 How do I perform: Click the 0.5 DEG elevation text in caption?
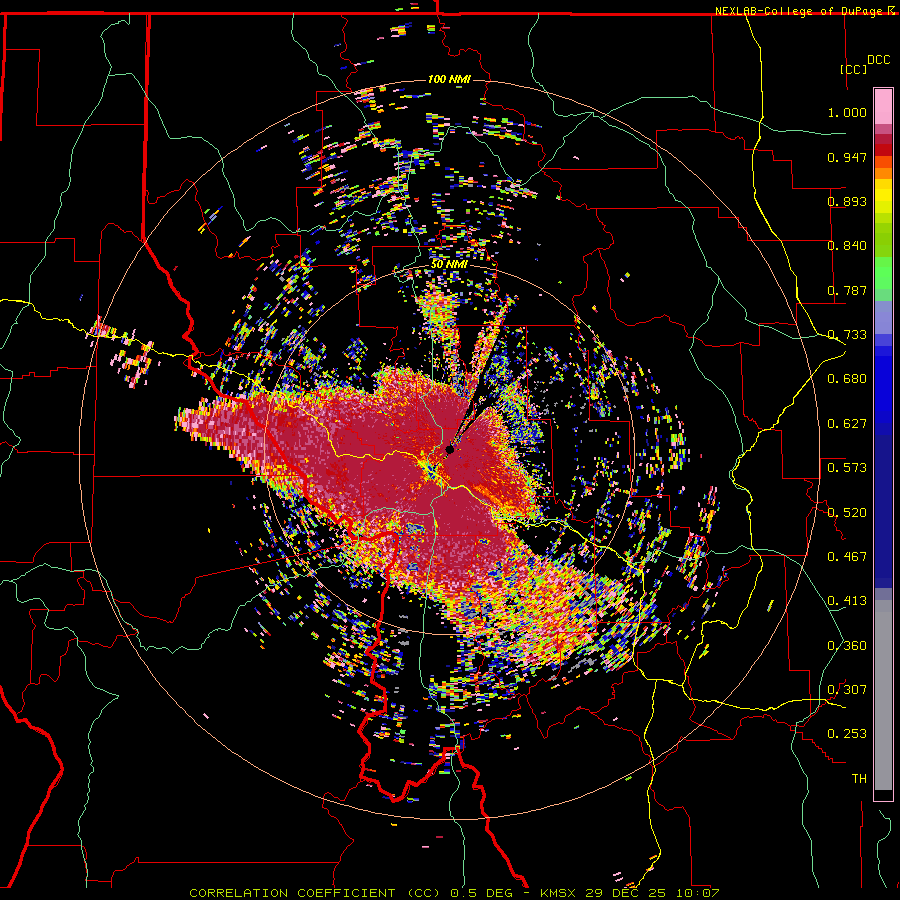click(x=481, y=893)
